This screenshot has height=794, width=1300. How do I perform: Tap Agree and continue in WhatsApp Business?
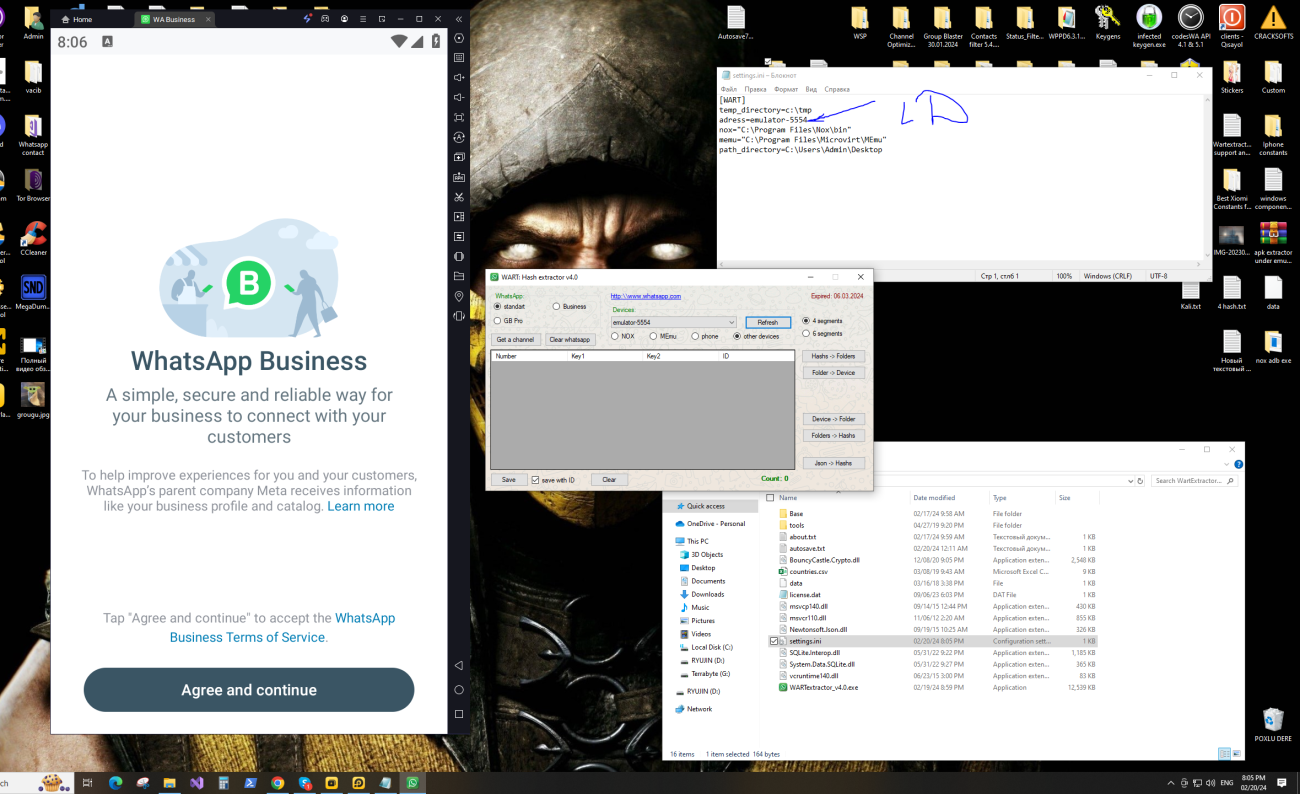click(249, 690)
